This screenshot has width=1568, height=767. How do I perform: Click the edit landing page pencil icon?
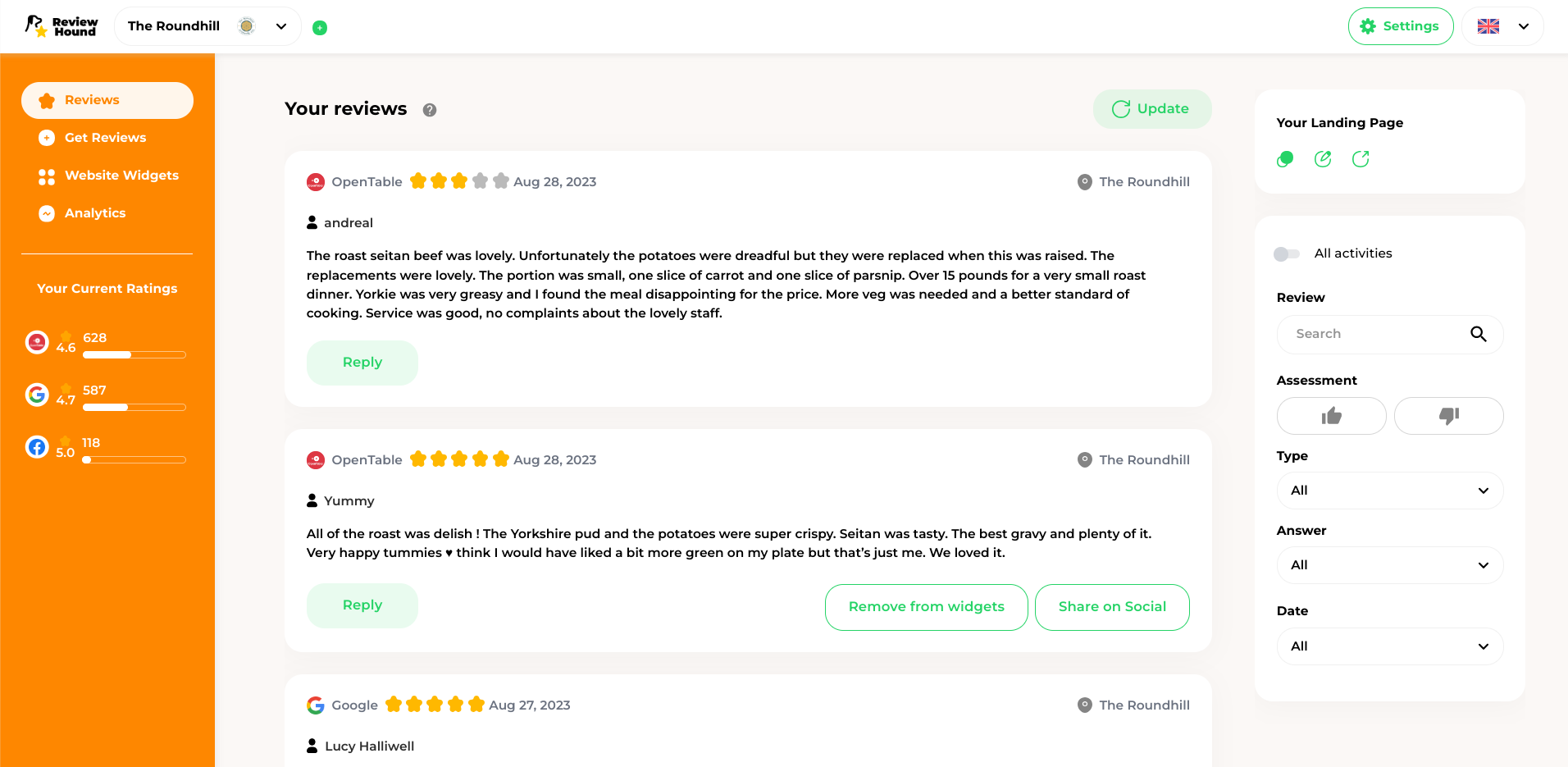1323,159
